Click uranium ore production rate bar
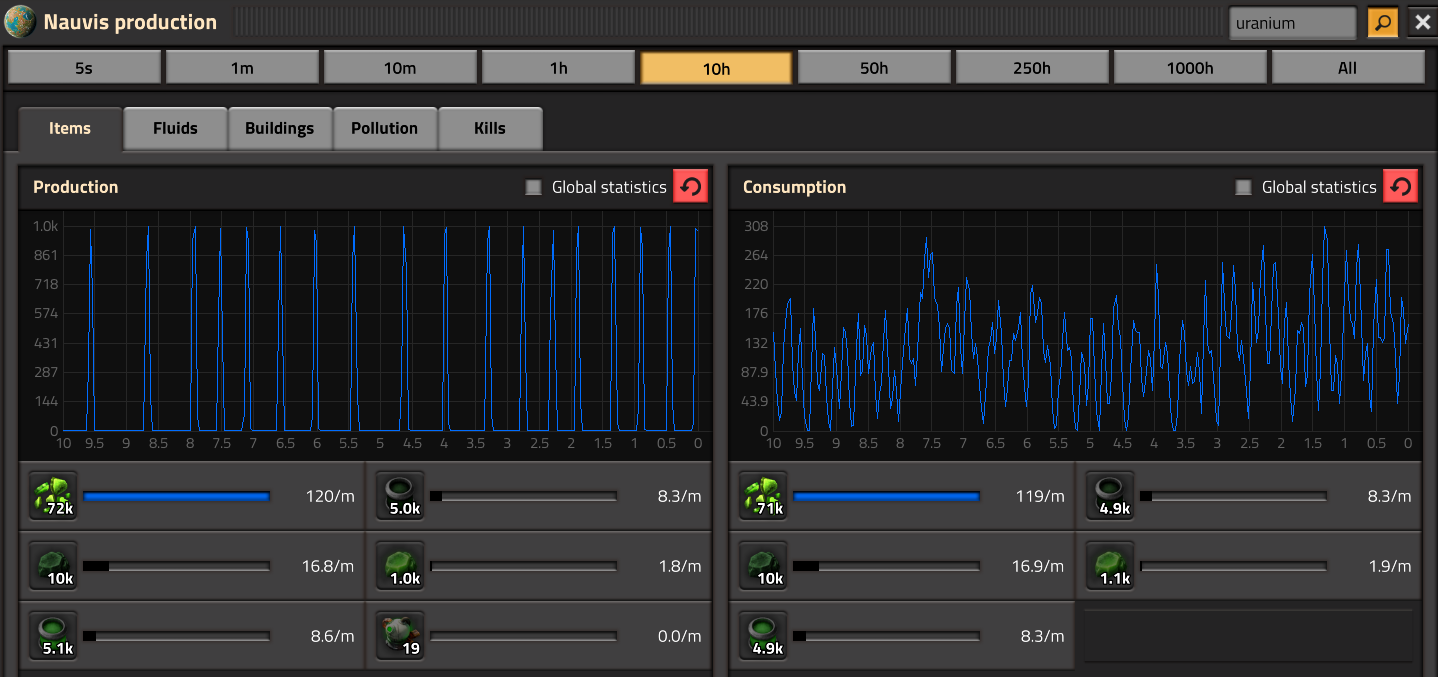Image resolution: width=1438 pixels, height=677 pixels. click(x=177, y=496)
